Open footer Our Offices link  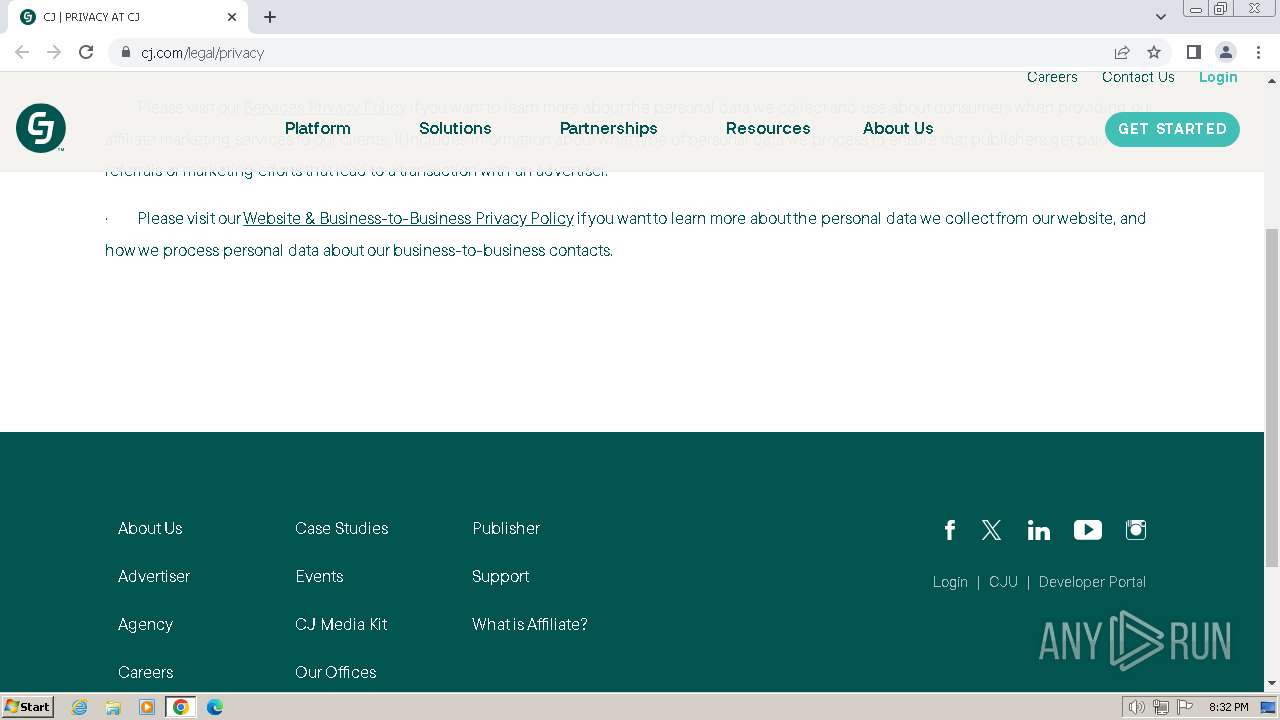pyautogui.click(x=336, y=672)
